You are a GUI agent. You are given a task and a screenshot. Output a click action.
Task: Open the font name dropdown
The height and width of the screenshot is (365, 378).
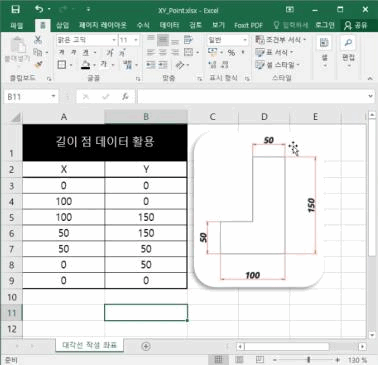coord(114,40)
